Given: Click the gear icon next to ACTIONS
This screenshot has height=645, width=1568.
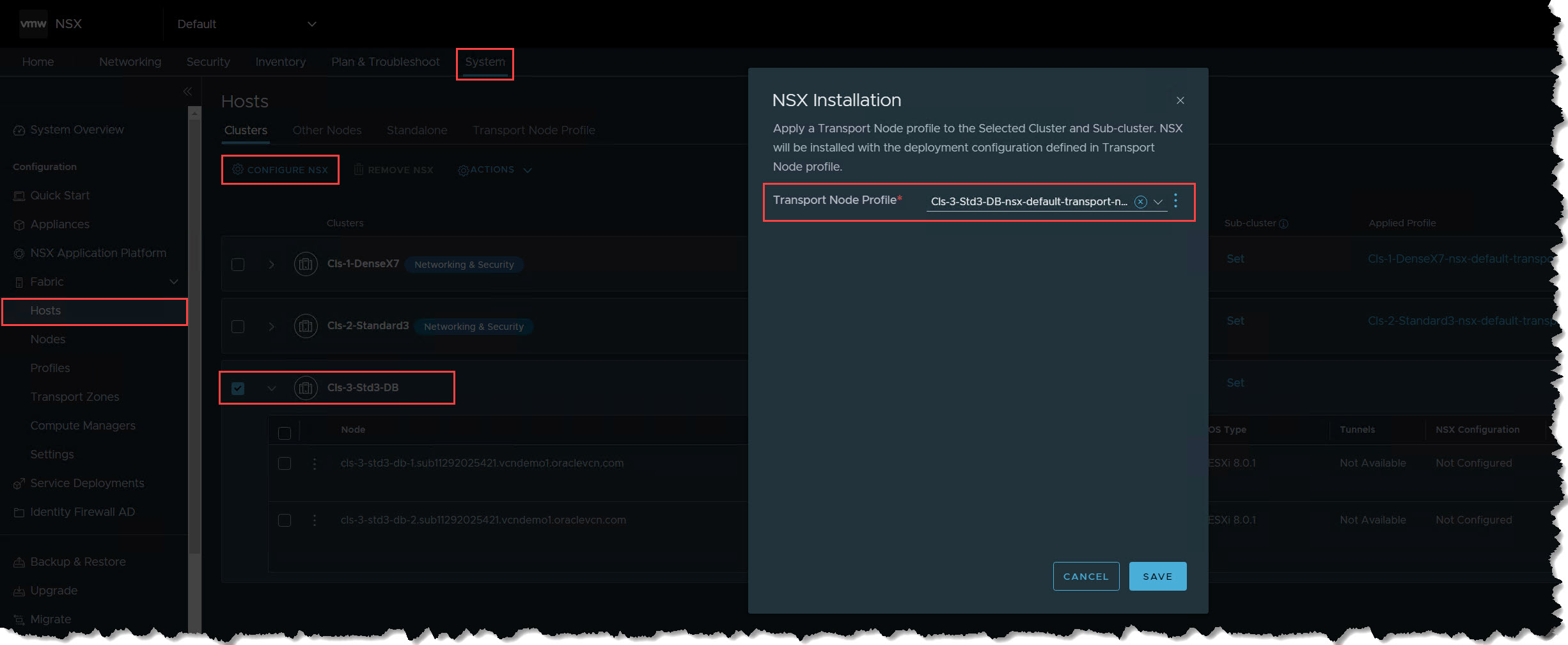Looking at the screenshot, I should [464, 170].
